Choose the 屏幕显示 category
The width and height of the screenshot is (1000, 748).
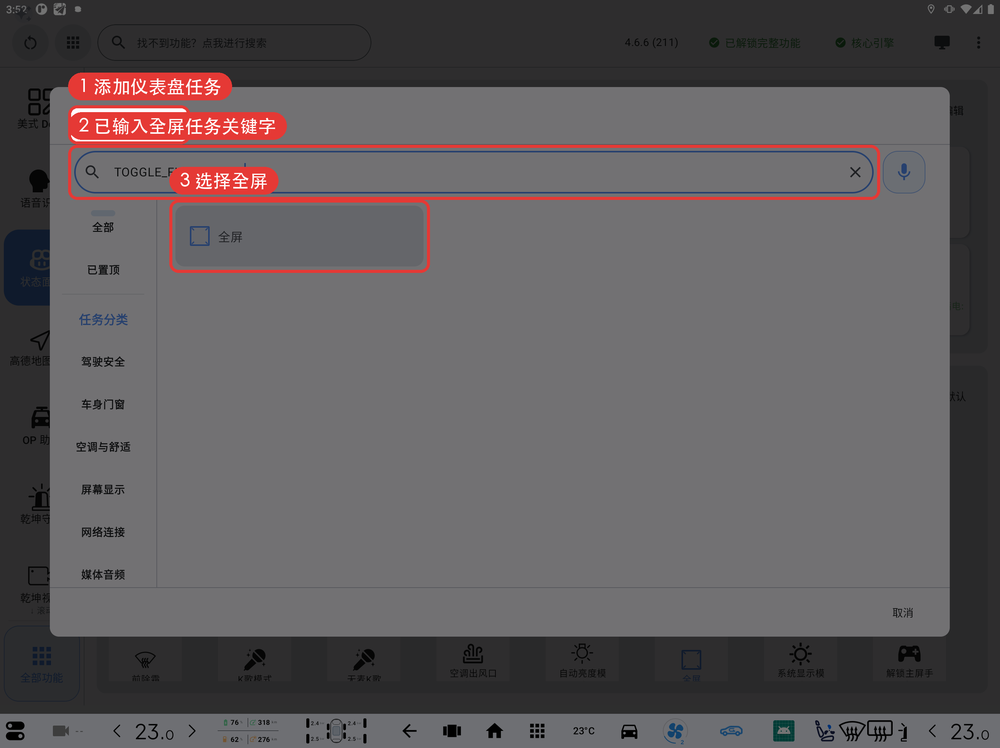coord(103,490)
